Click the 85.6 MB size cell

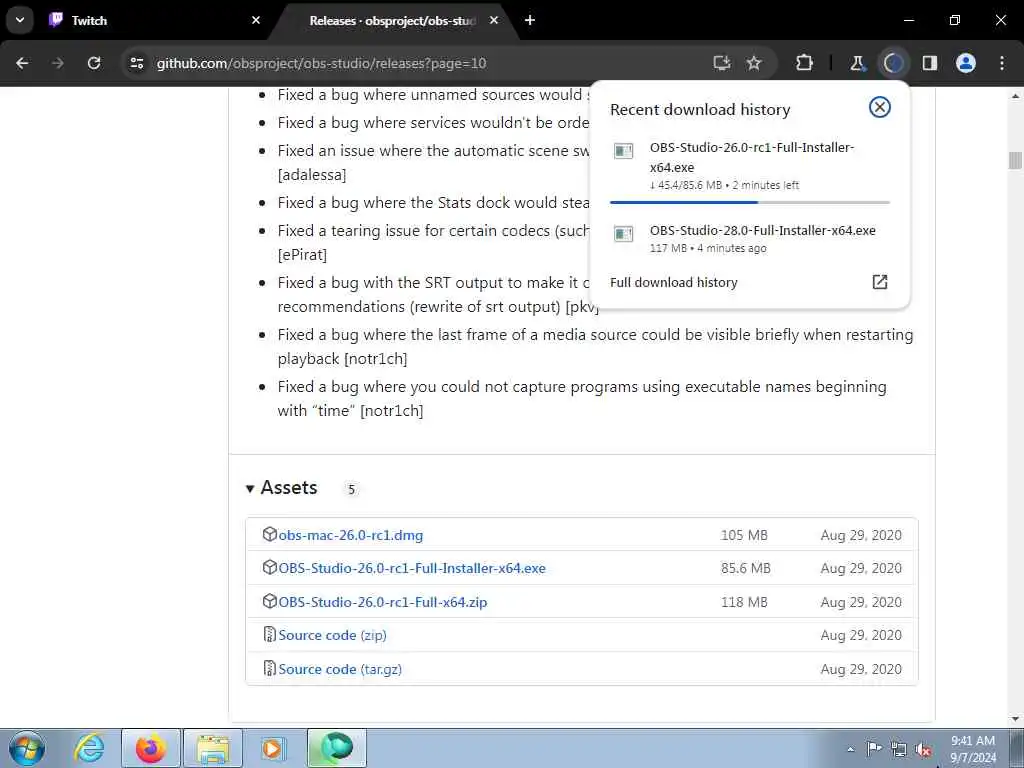pos(746,568)
